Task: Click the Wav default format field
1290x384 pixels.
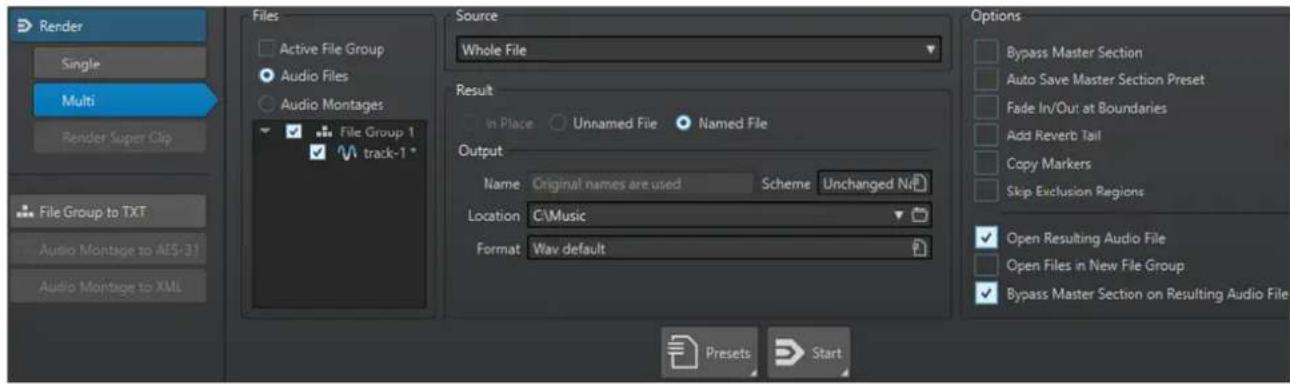Action: coord(729,249)
